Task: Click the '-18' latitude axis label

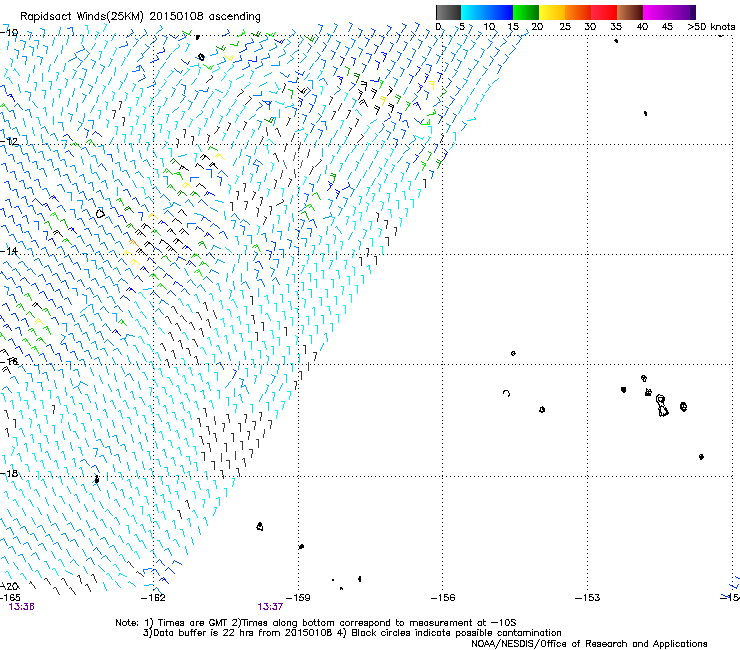Action: tap(9, 473)
